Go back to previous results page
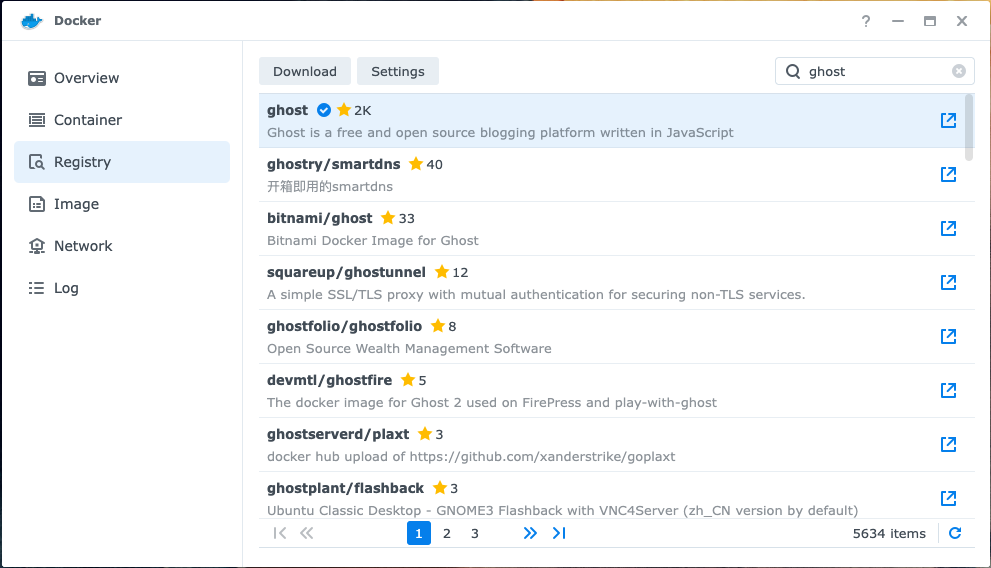Viewport: 991px width, 568px height. (307, 533)
